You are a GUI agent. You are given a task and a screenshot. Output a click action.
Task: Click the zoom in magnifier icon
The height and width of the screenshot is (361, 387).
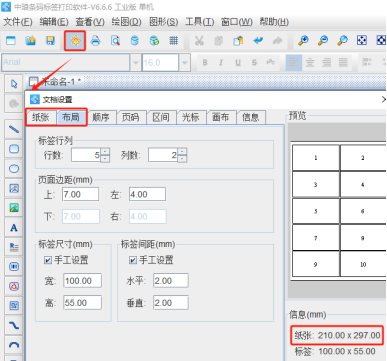click(x=303, y=41)
